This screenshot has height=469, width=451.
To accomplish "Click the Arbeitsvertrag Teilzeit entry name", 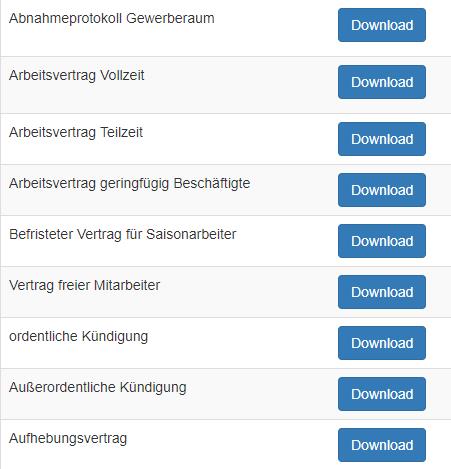I will pos(76,133).
